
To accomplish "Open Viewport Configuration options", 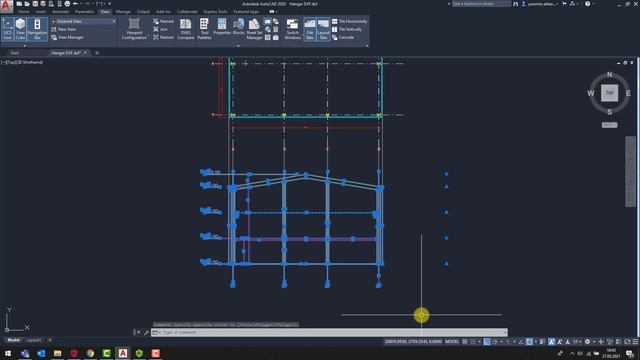I will pyautogui.click(x=134, y=29).
